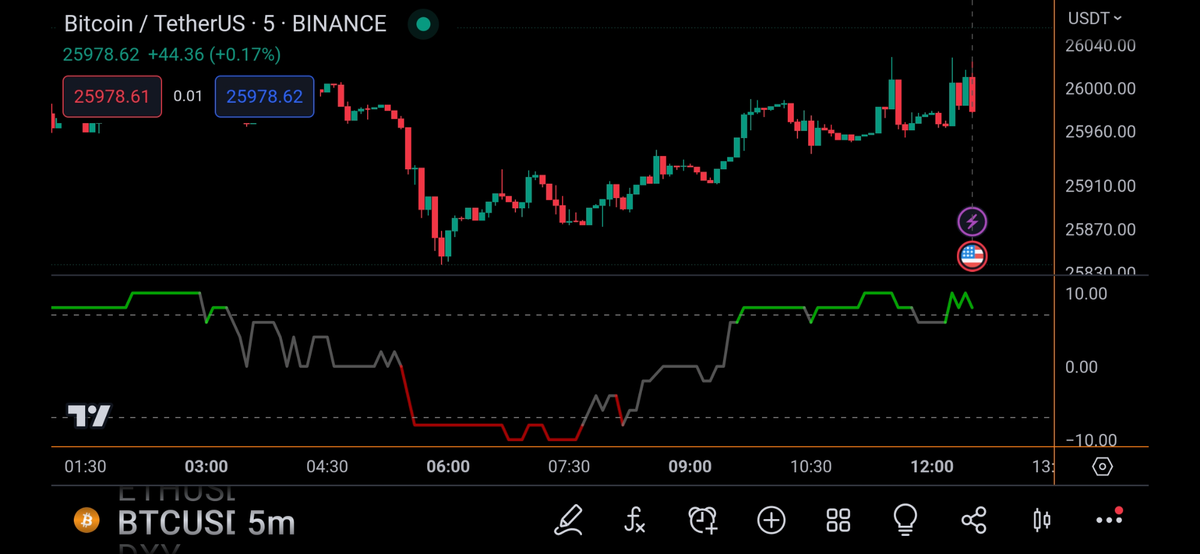Open the ideas lightbulb icon
This screenshot has height=554, width=1200.
point(905,519)
